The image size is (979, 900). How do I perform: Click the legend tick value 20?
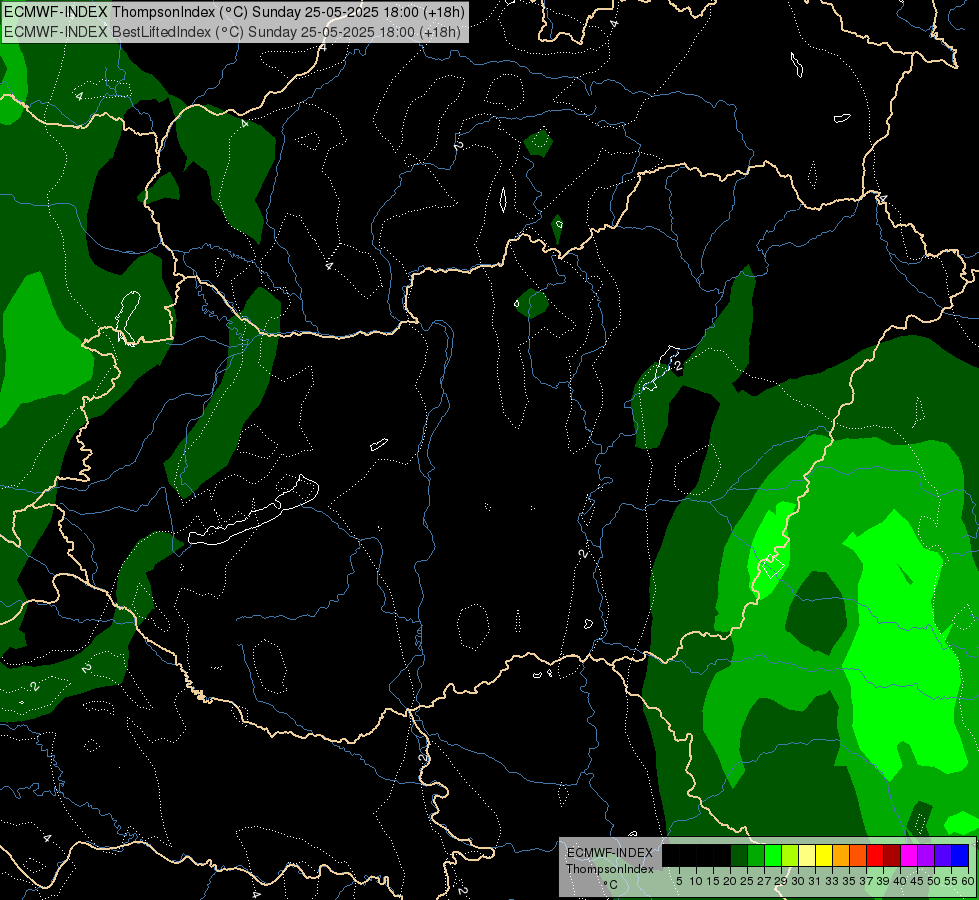[x=730, y=881]
